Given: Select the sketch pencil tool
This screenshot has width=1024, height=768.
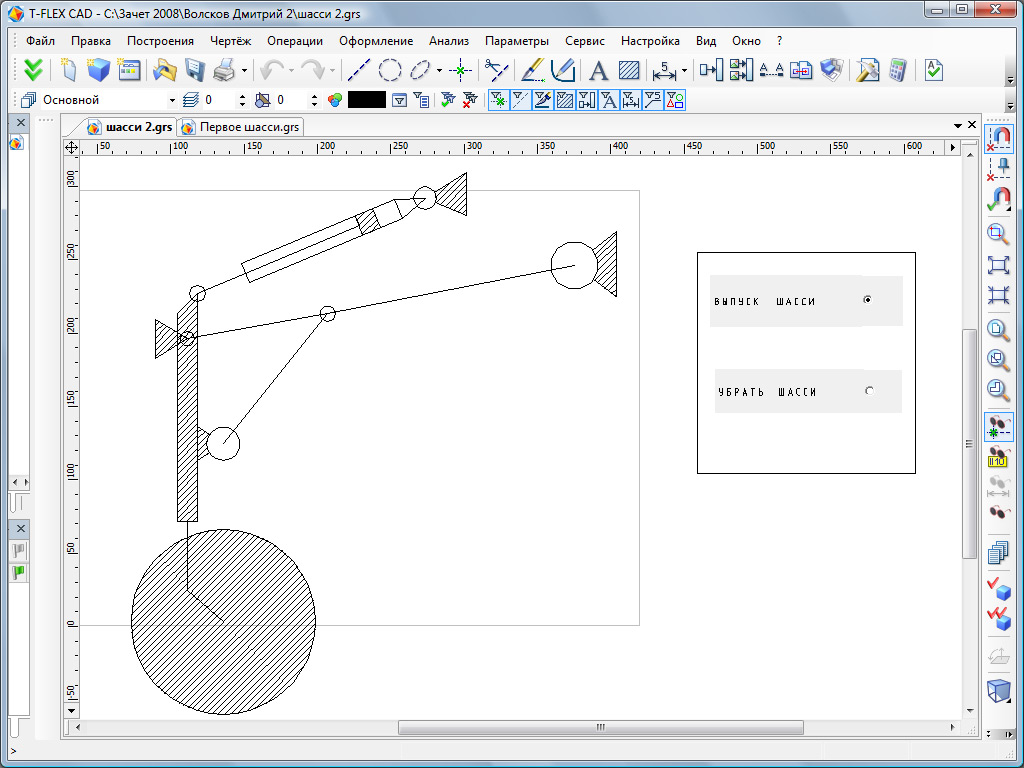Looking at the screenshot, I should [562, 70].
